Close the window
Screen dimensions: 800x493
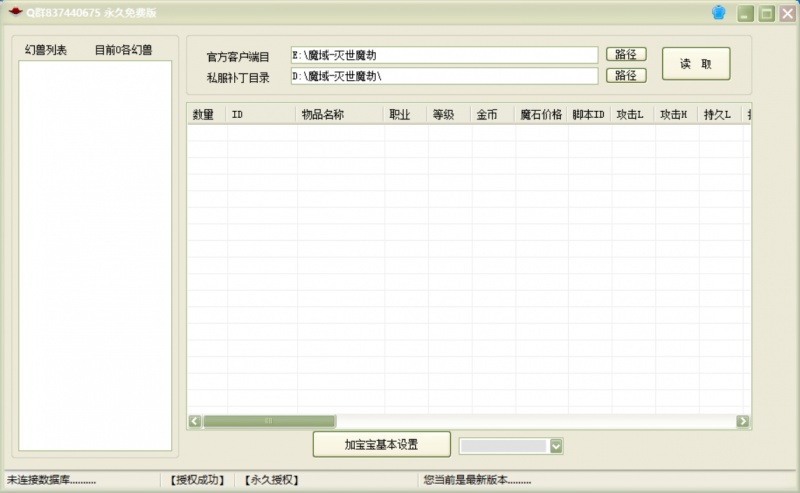coord(788,13)
